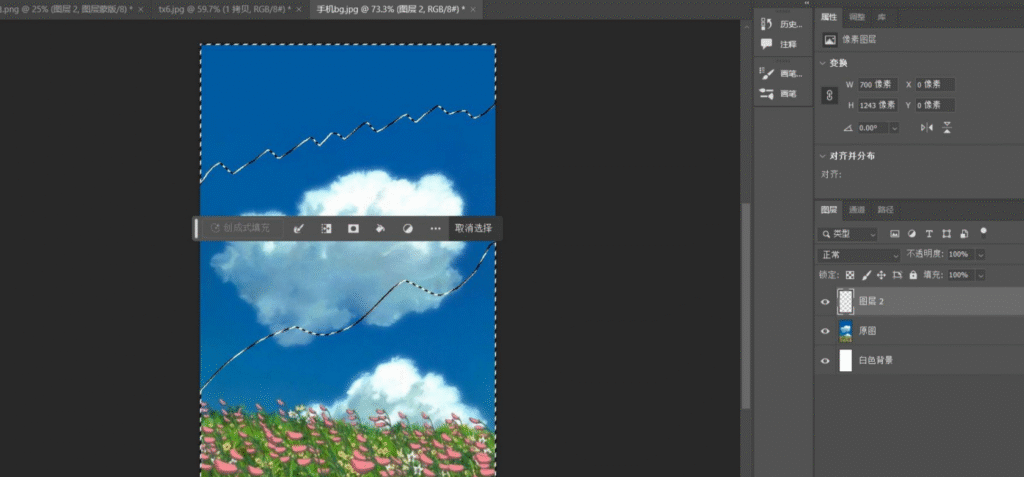This screenshot has width=1024, height=477.
Task: Switch to the Properties (属性) tab
Action: tap(829, 18)
